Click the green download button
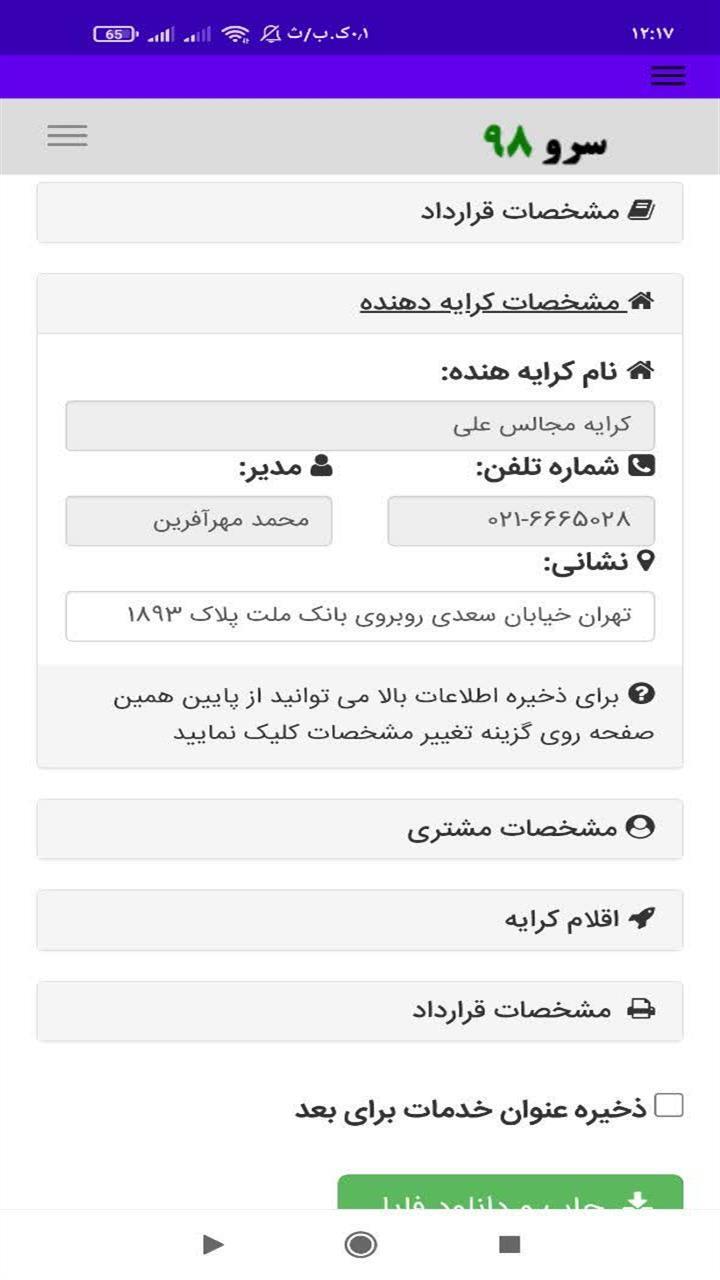 pos(510,1193)
